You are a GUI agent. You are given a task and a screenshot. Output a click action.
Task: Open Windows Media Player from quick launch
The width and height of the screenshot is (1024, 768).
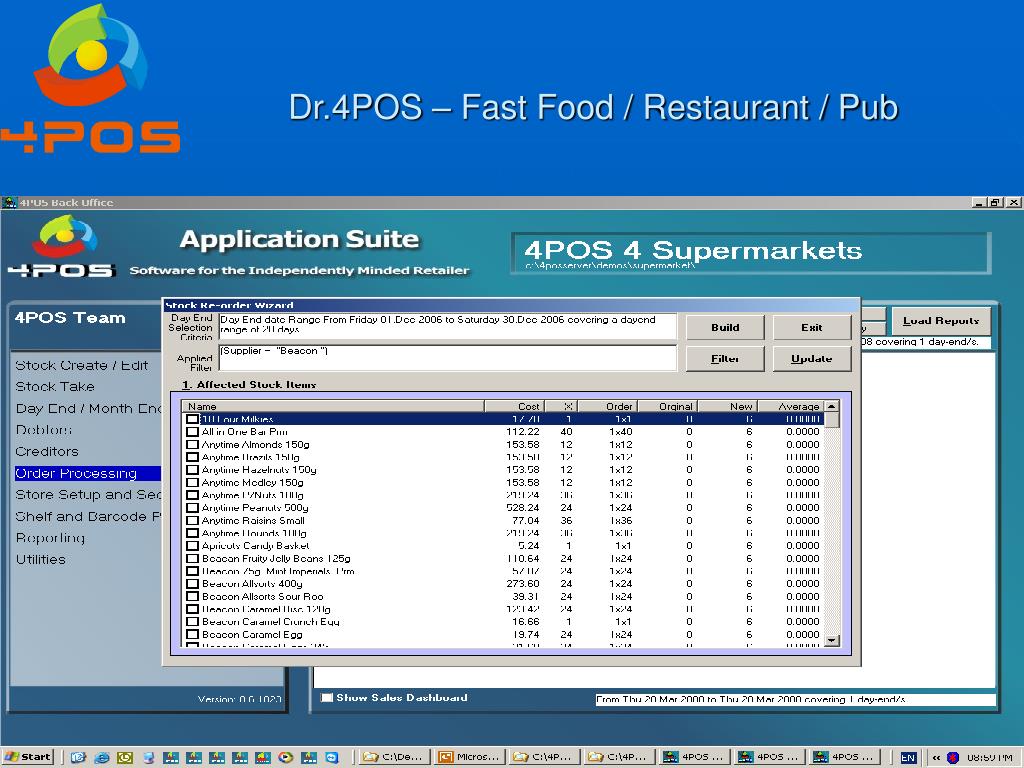[285, 757]
